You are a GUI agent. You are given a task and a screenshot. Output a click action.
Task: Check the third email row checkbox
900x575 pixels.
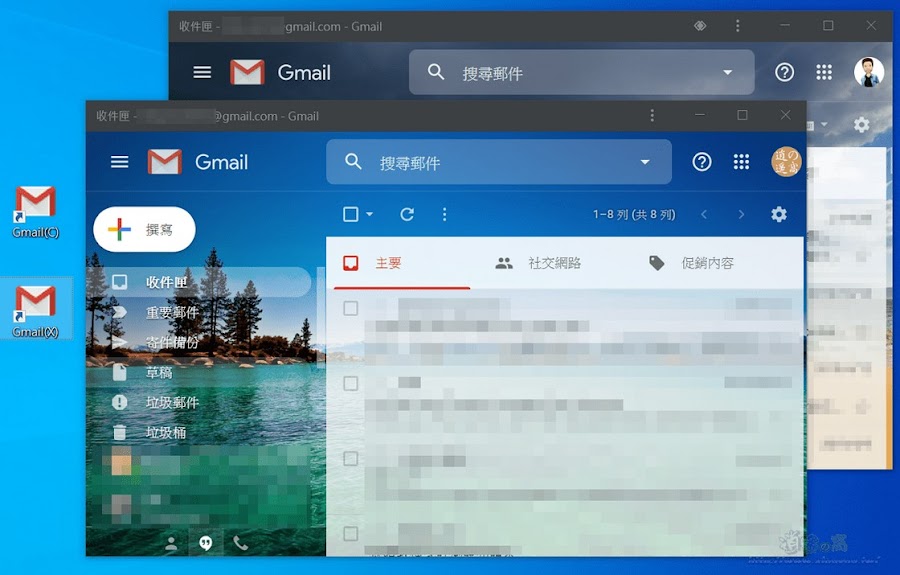[350, 459]
